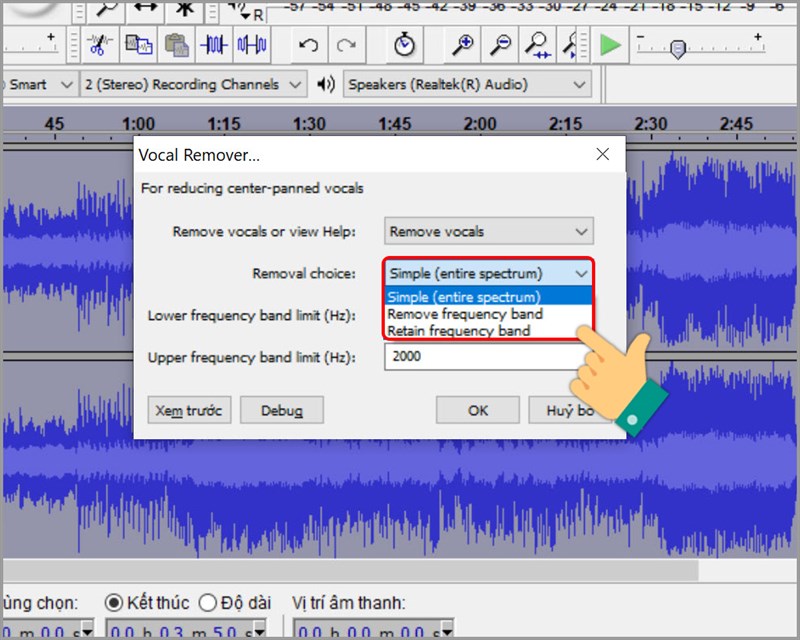Select the Cut (scissors) tool in the toolbar

pos(99,46)
